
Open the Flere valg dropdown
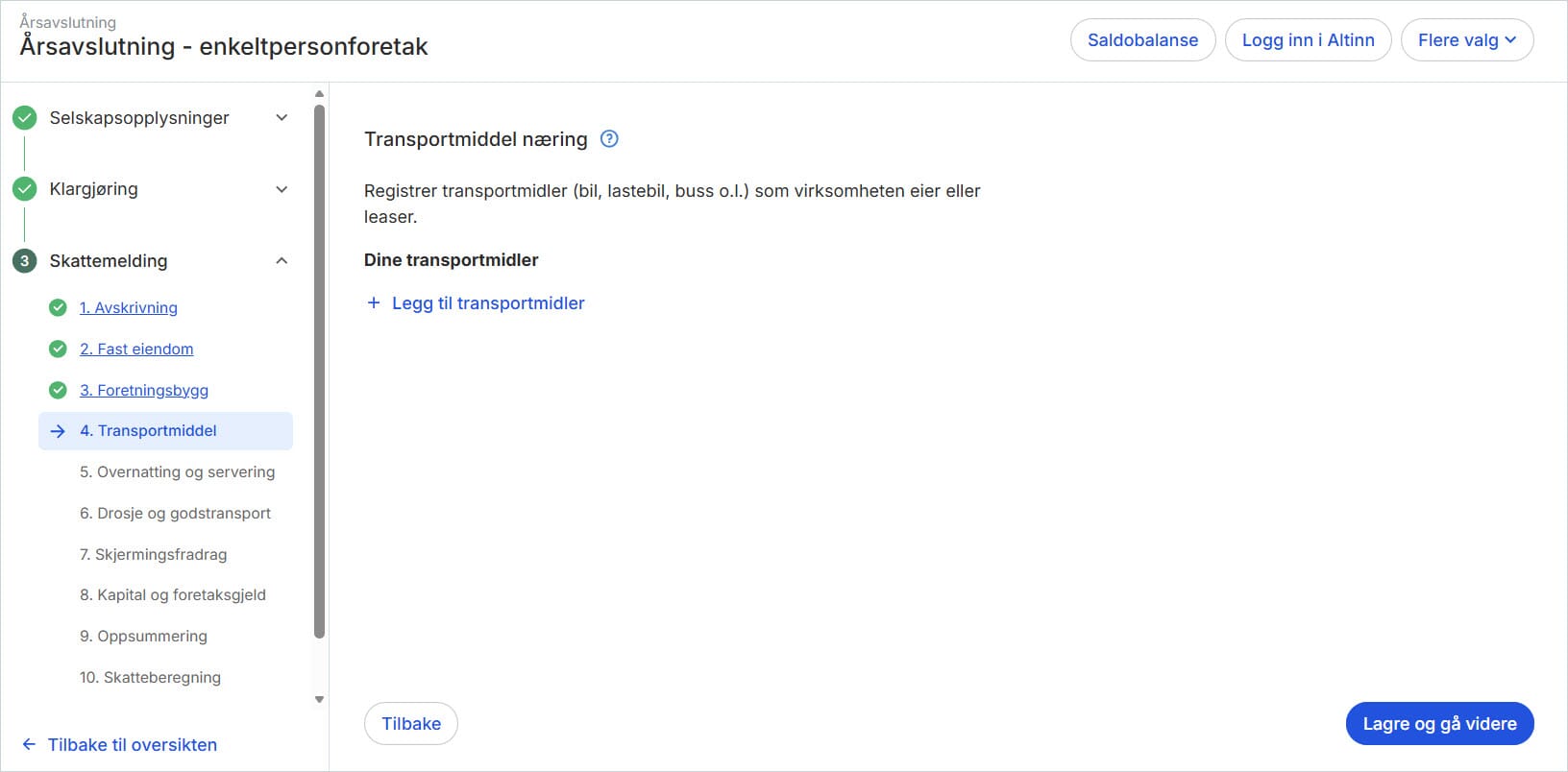pos(1467,39)
